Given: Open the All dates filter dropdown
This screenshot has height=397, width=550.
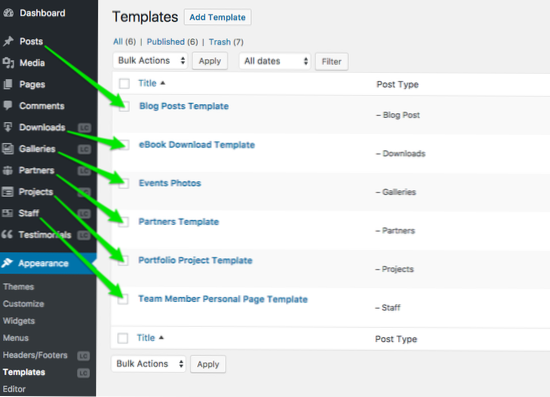Looking at the screenshot, I should pos(275,61).
